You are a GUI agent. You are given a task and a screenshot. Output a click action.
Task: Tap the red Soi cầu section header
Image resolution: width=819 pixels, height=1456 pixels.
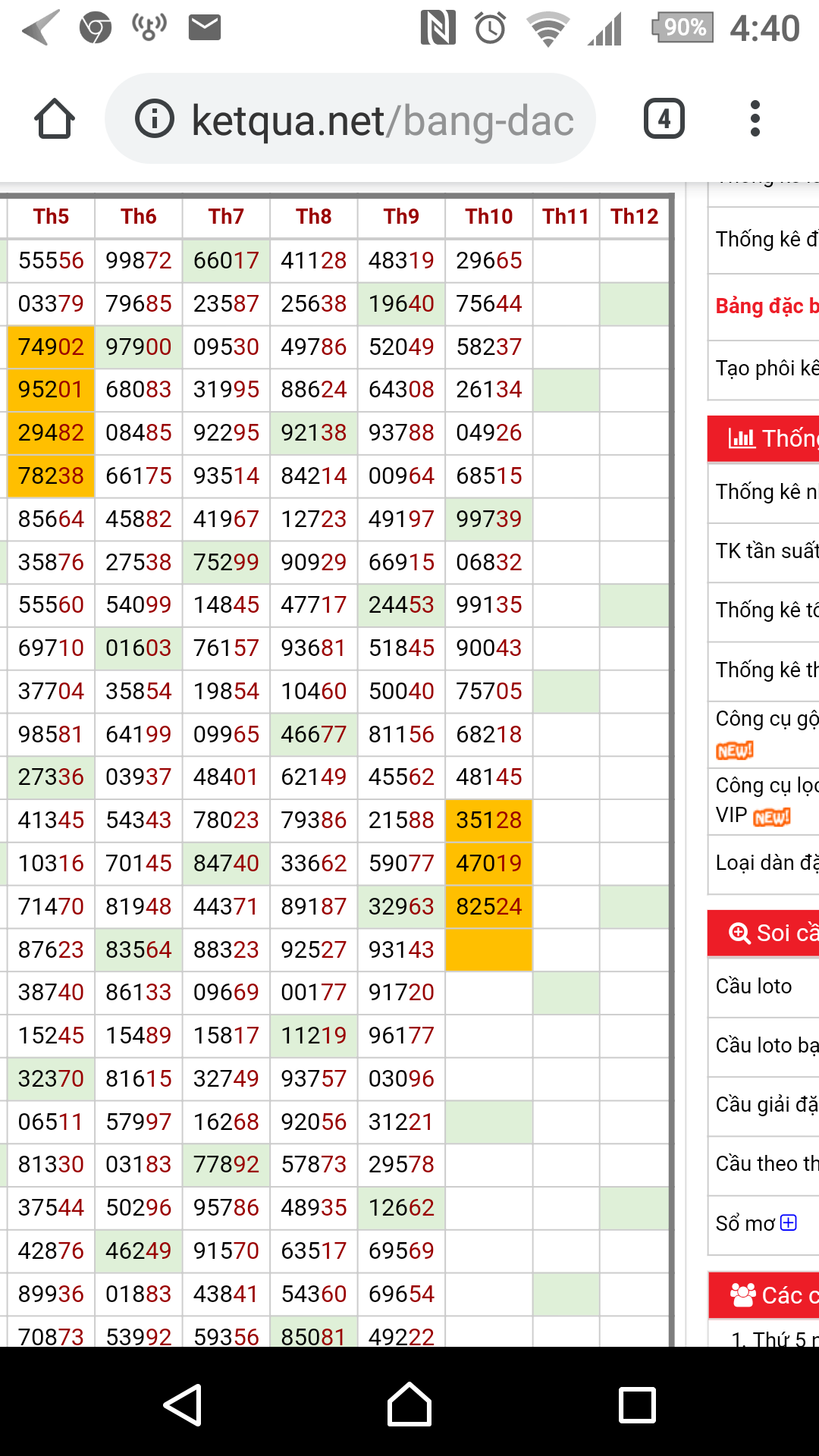[766, 933]
